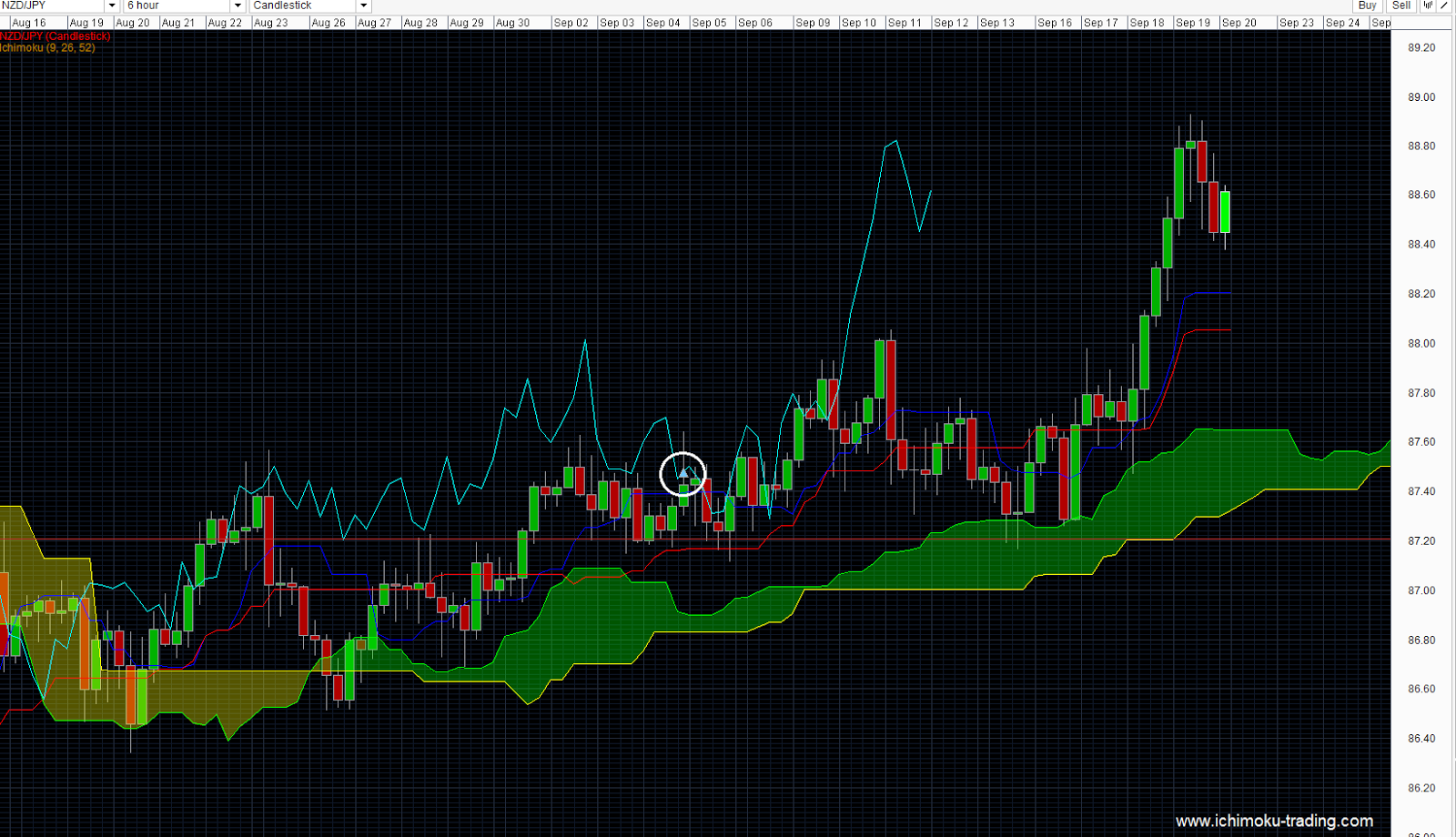The image size is (1456, 837).
Task: Click the Aug 20 date label
Action: tap(133, 23)
